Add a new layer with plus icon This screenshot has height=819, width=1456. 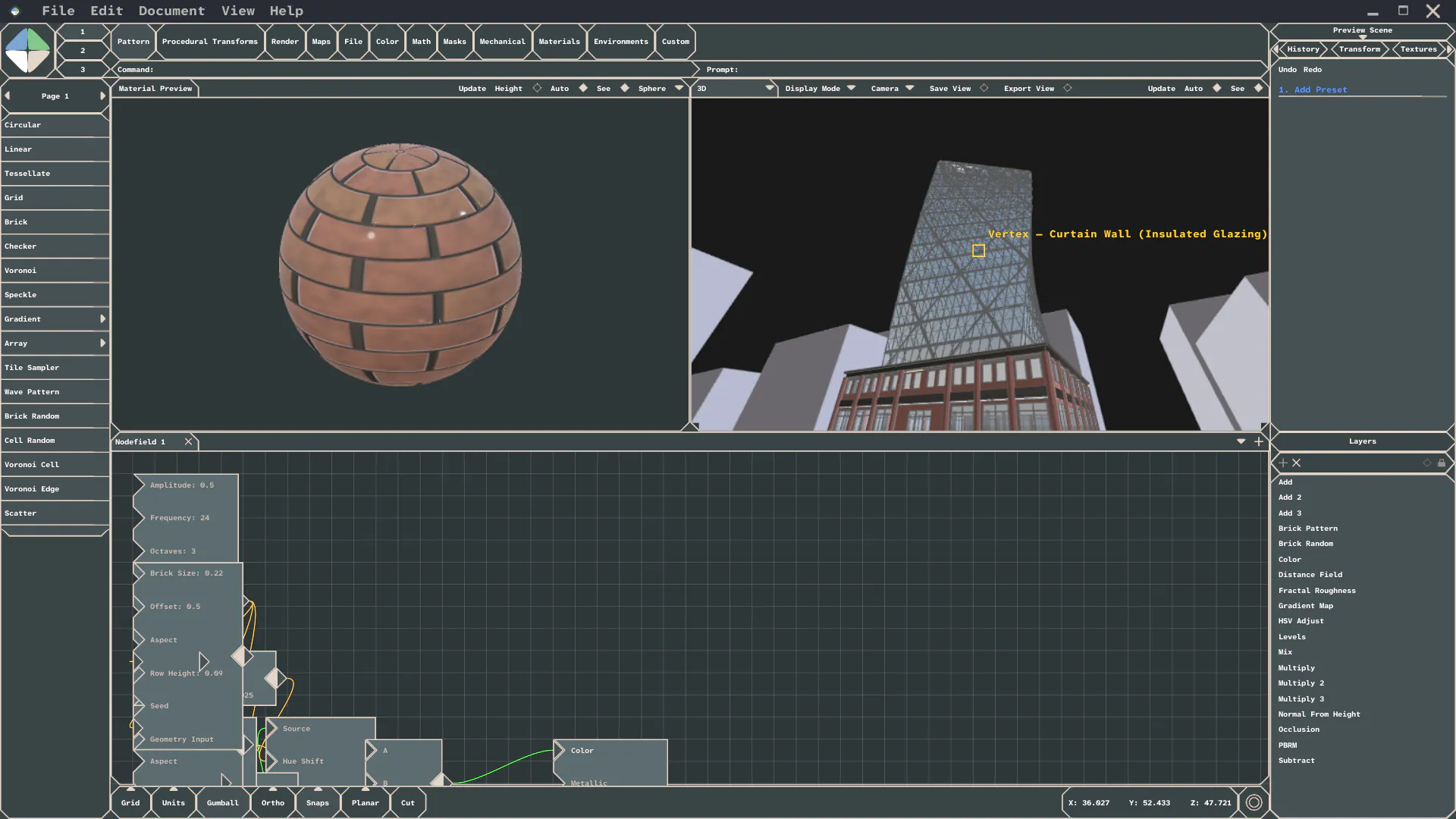[x=1283, y=463]
